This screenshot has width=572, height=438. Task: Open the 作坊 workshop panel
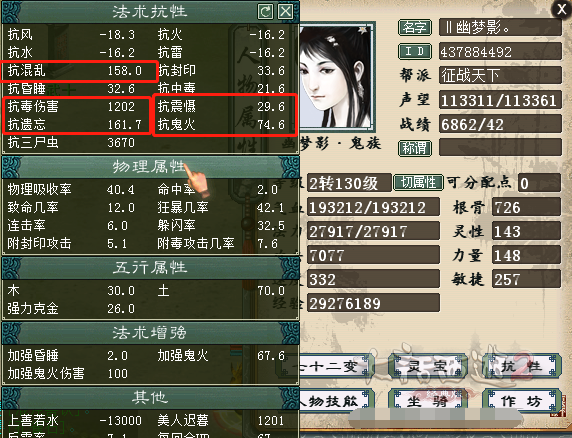[x=522, y=401]
